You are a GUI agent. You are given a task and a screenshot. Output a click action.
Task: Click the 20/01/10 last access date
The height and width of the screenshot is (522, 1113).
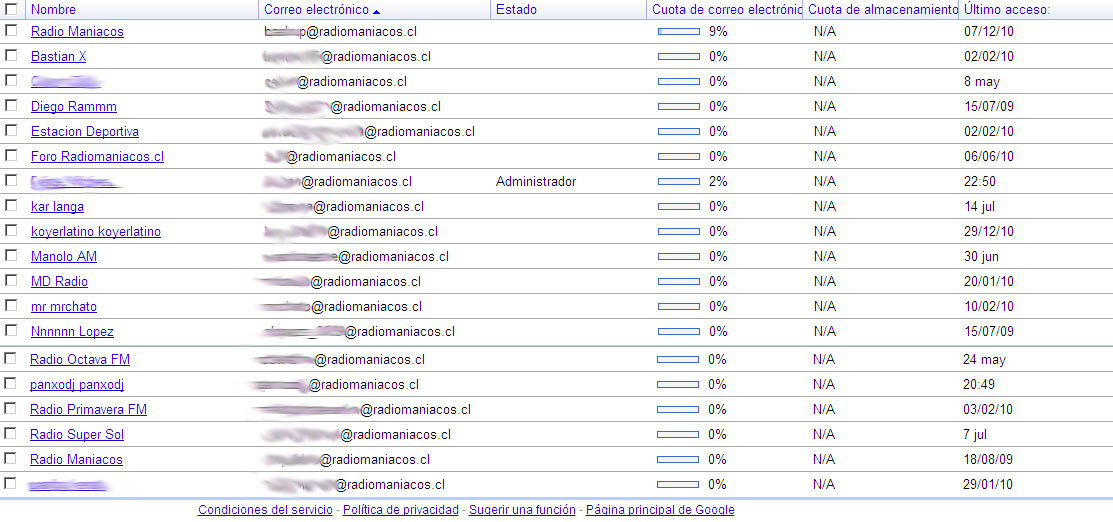pos(989,281)
